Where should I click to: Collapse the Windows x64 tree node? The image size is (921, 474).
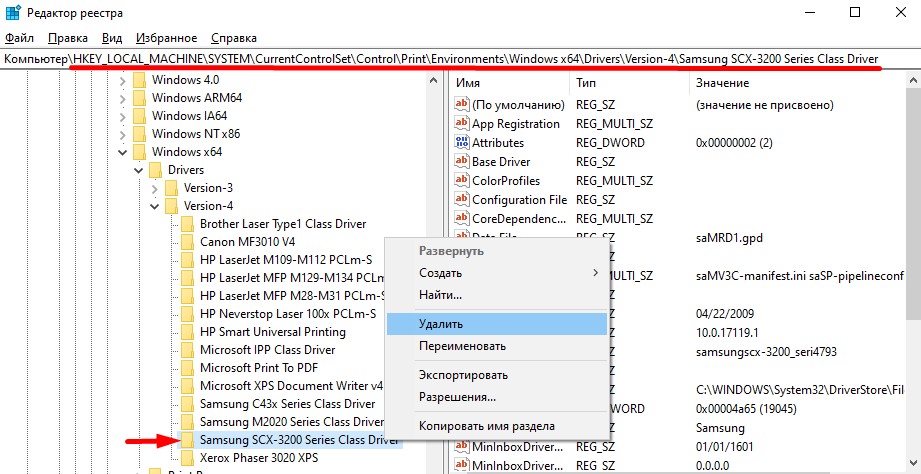(x=123, y=152)
